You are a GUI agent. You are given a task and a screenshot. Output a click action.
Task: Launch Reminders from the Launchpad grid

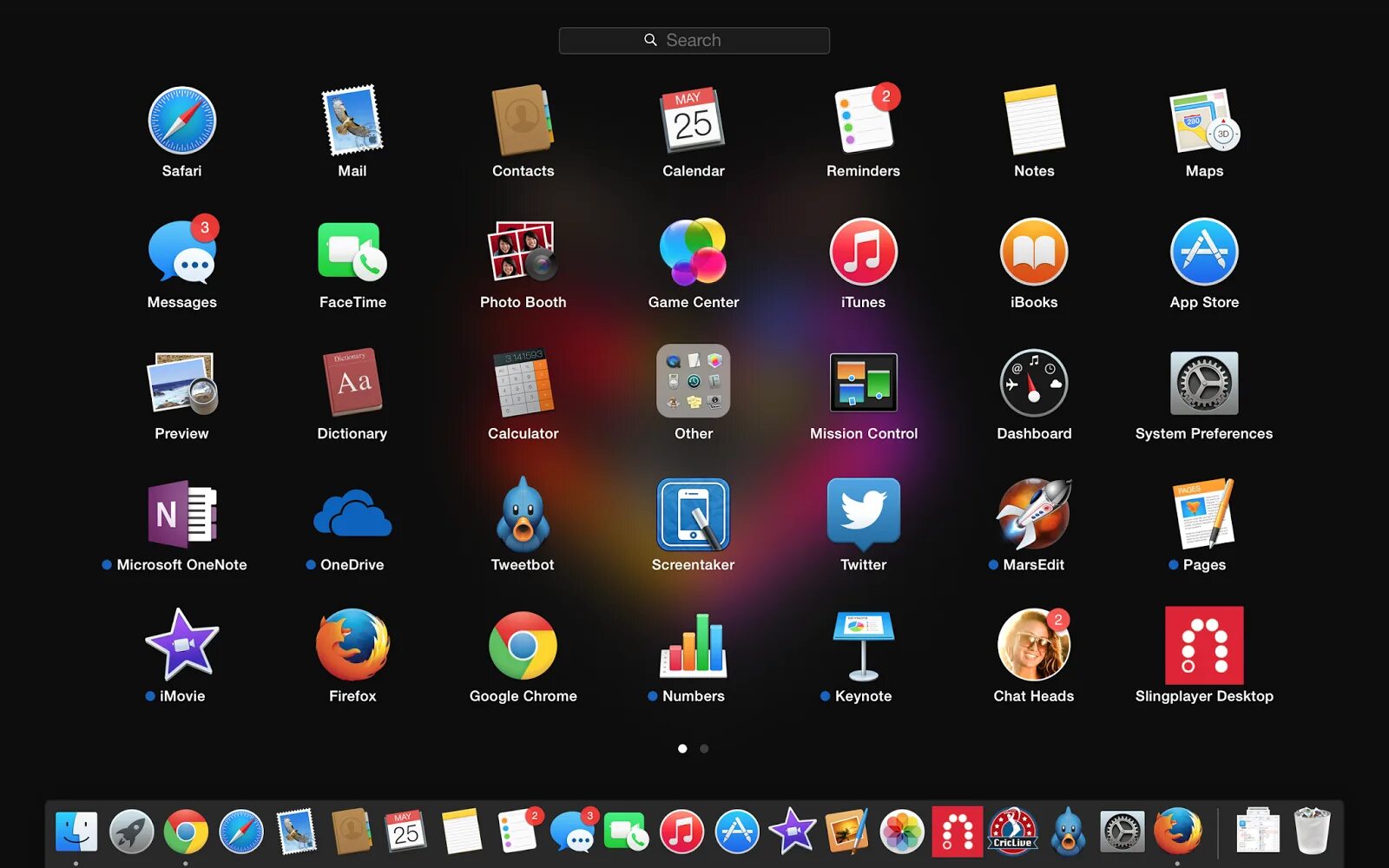(x=865, y=121)
